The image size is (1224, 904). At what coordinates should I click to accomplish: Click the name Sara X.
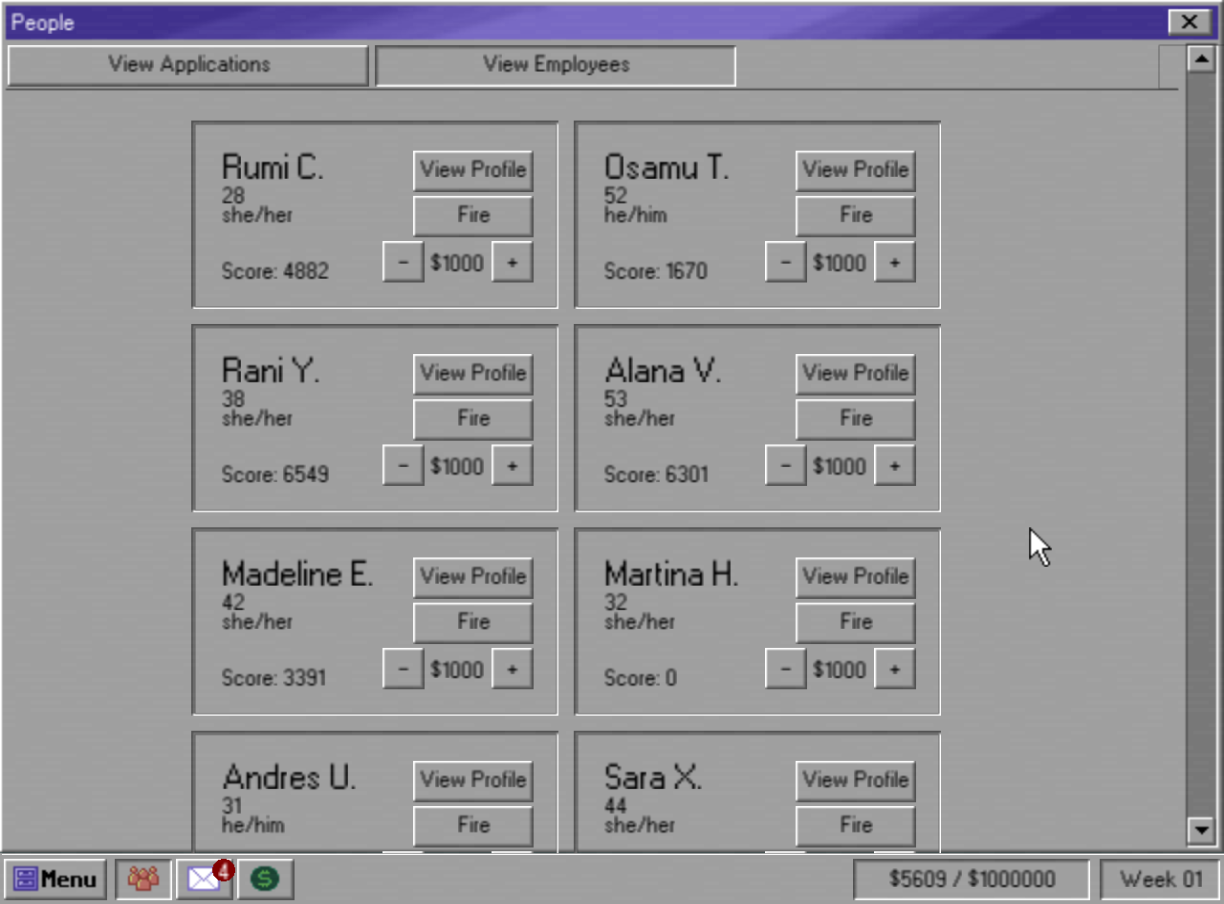[653, 777]
